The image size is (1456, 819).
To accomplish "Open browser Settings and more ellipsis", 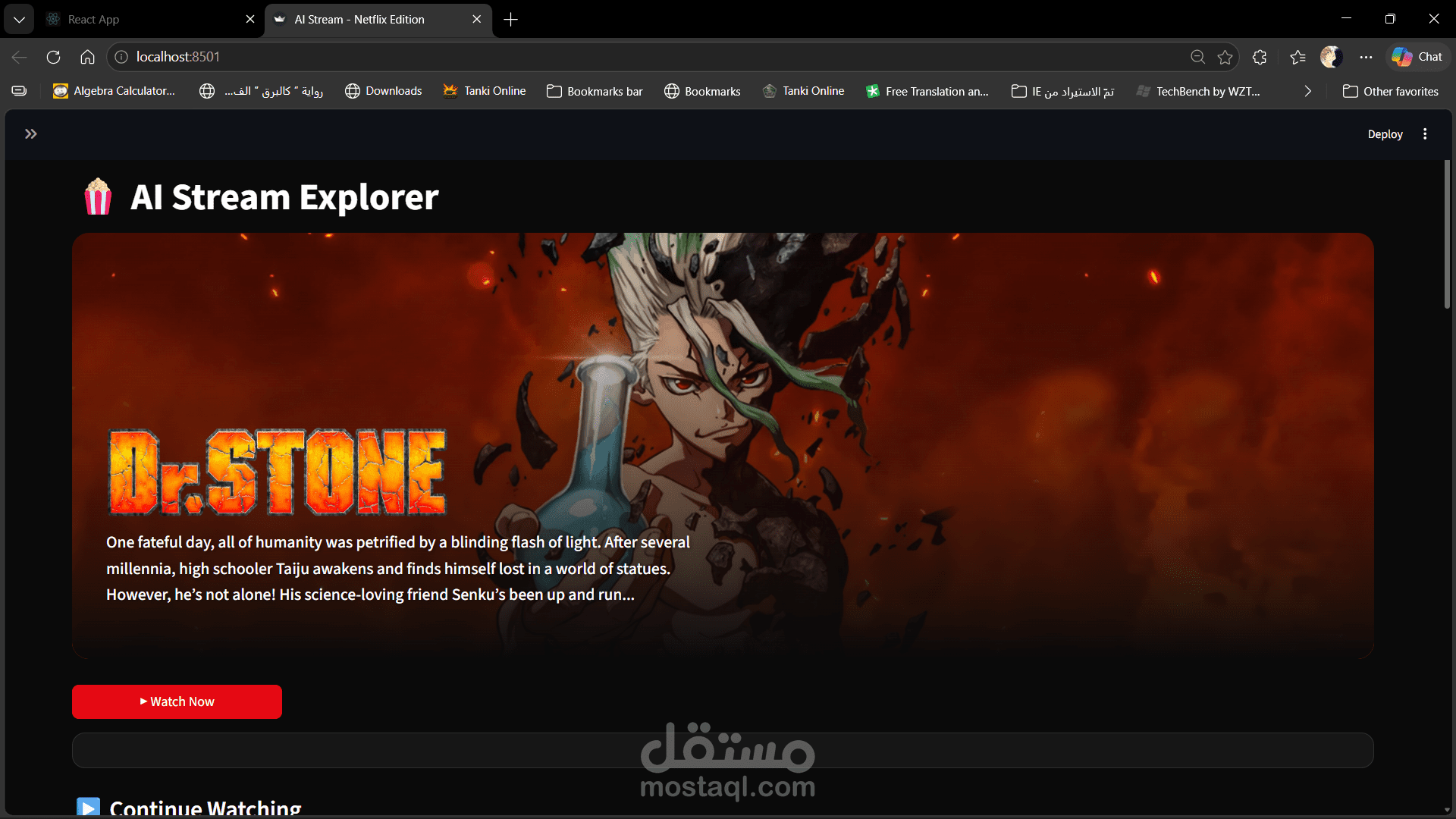I will point(1366,57).
